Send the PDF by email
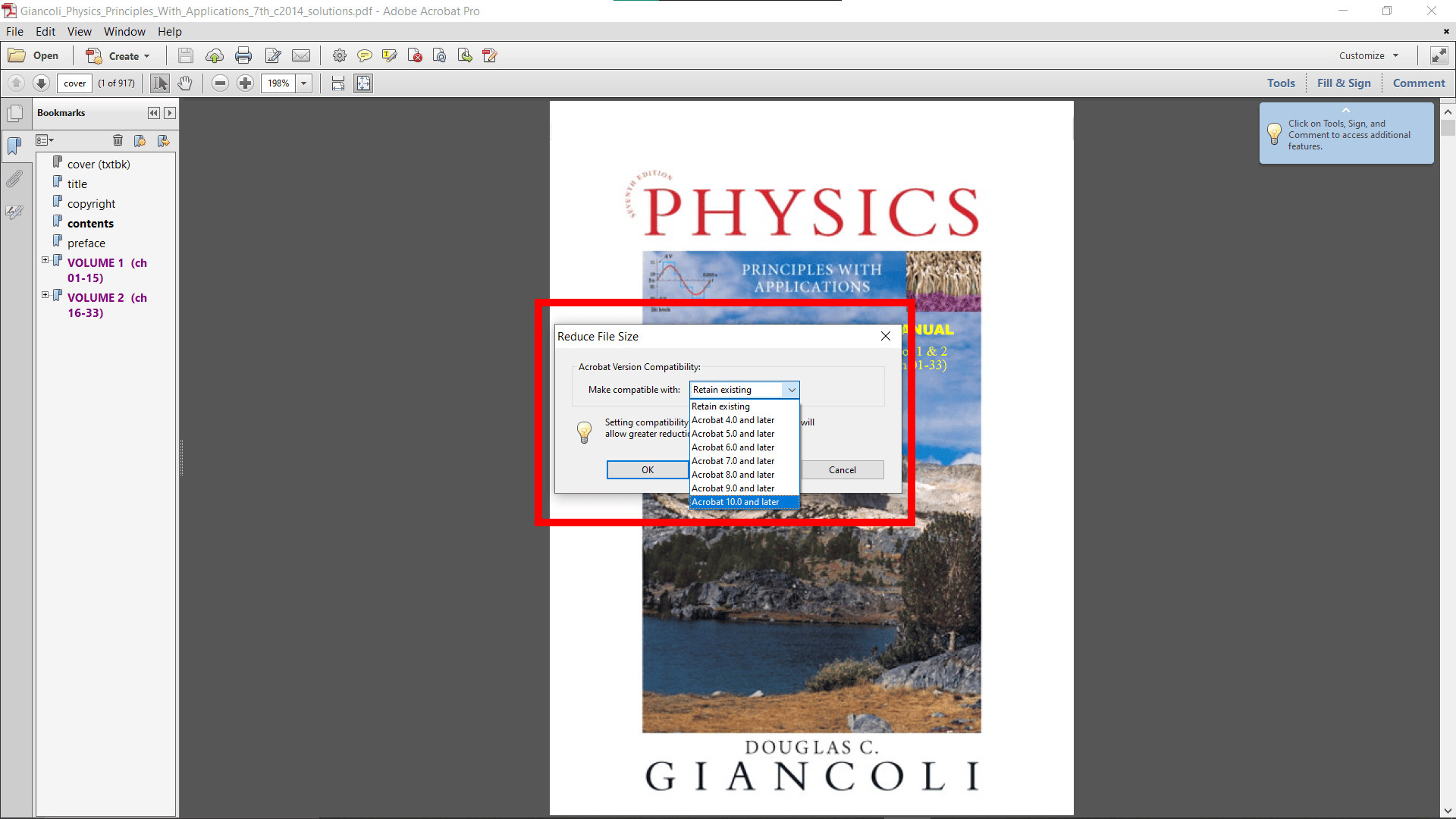Screen dimensions: 1456x819 click(301, 55)
